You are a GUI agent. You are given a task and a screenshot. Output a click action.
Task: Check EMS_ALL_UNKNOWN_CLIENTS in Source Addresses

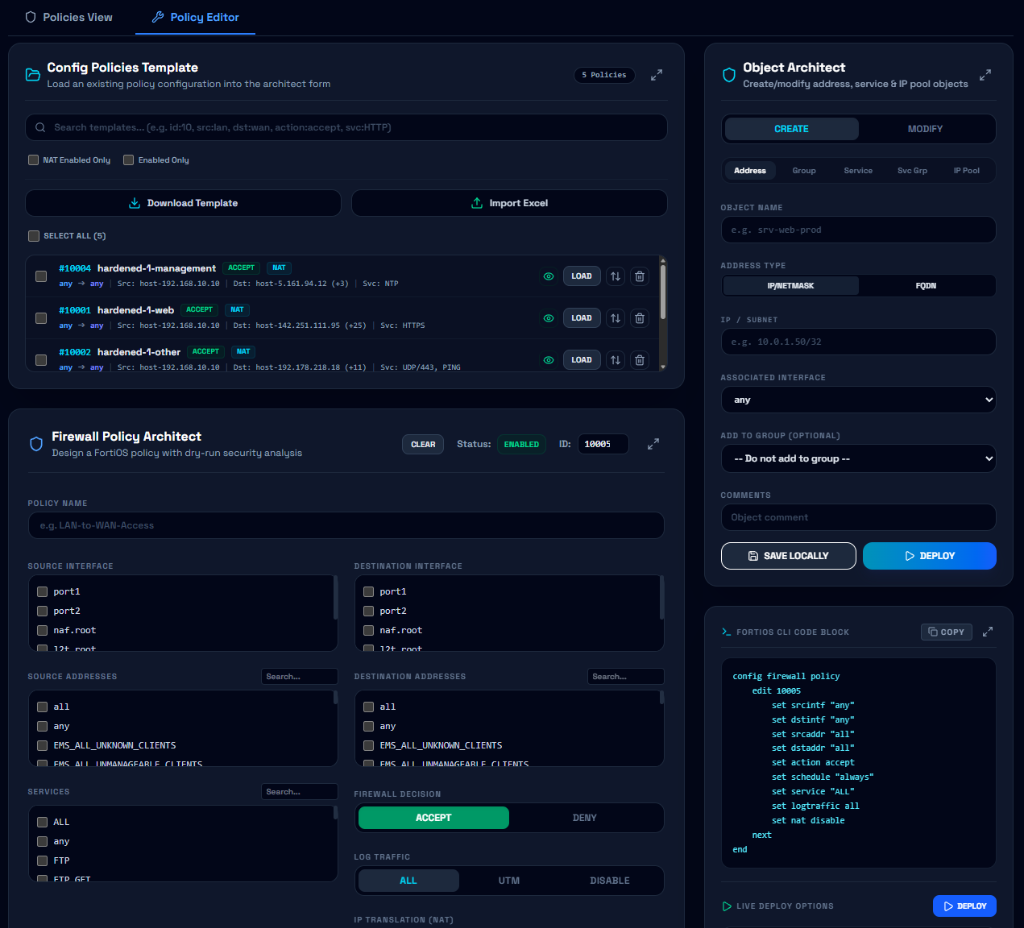(x=42, y=745)
